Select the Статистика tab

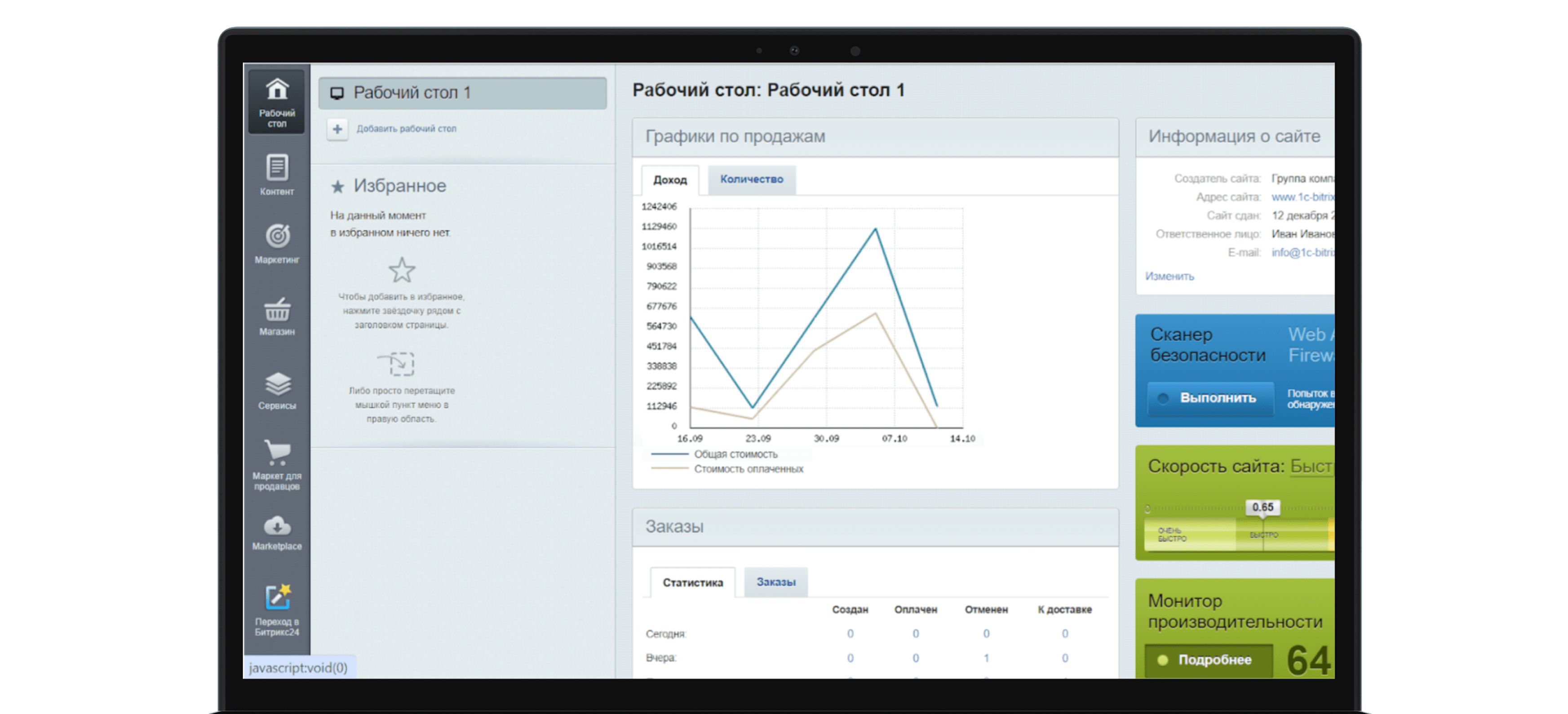[692, 582]
